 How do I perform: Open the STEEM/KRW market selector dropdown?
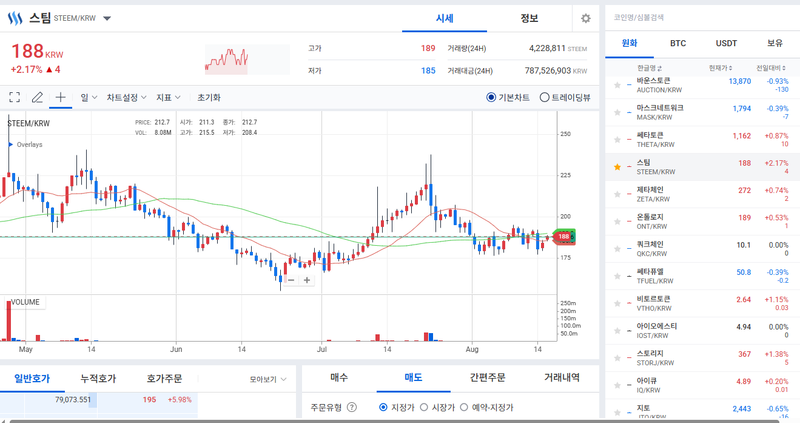107,18
